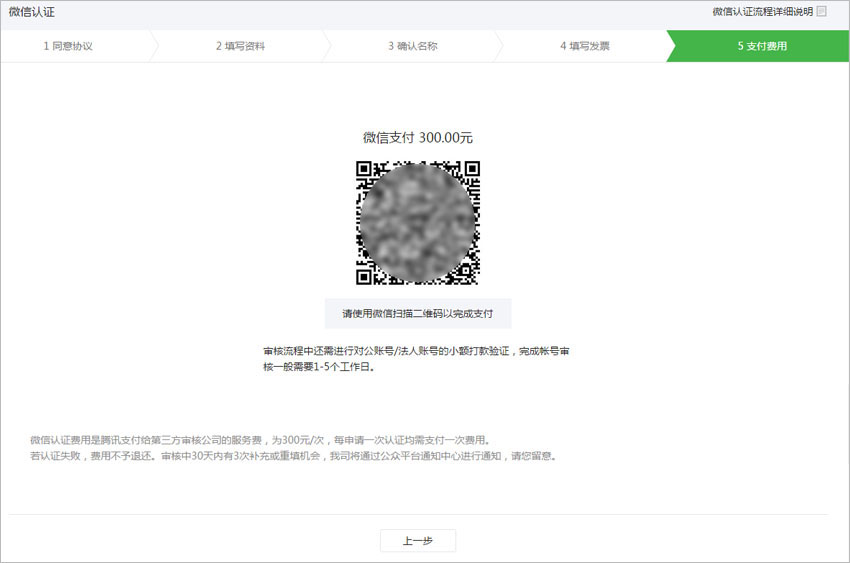Click the note starting 若认证失败，费用不予退还
Image resolution: width=850 pixels, height=563 pixels.
click(x=293, y=456)
